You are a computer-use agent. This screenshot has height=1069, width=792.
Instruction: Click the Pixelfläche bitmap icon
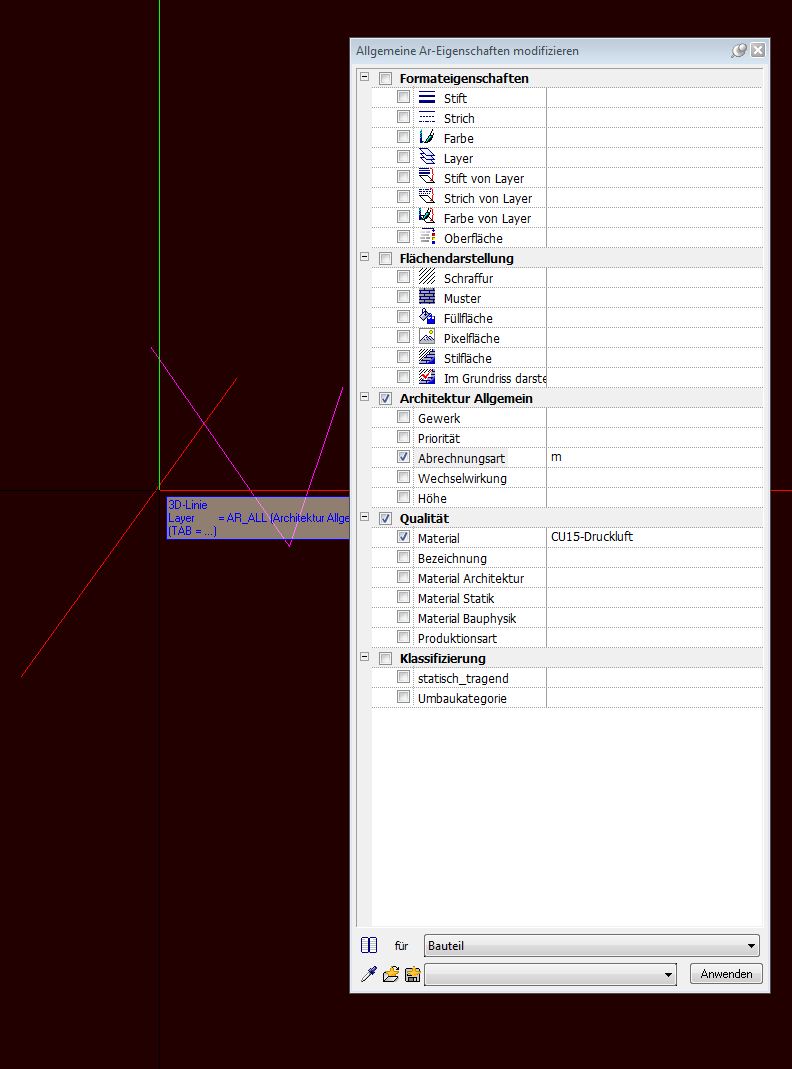(x=427, y=337)
